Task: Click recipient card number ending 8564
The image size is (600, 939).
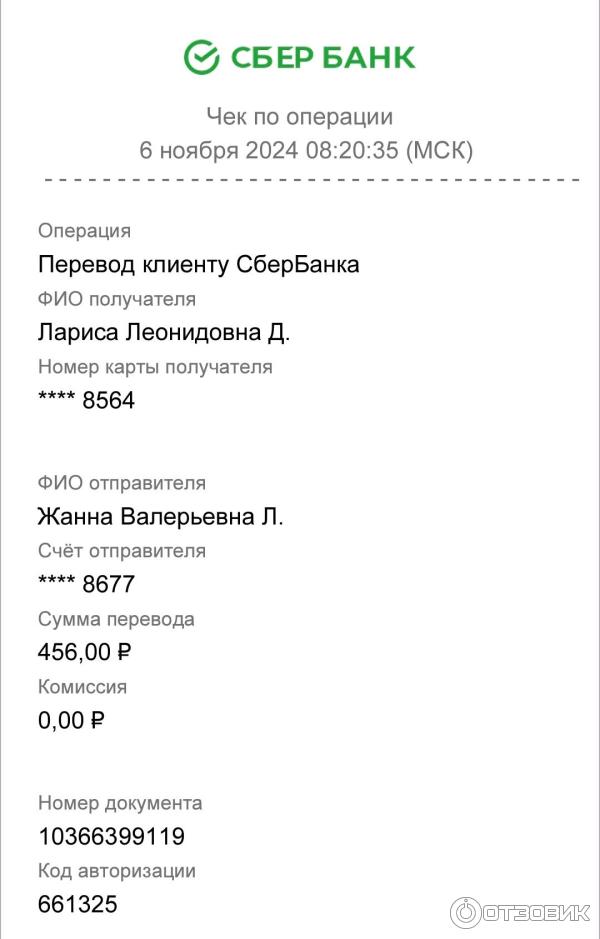Action: [x=86, y=401]
